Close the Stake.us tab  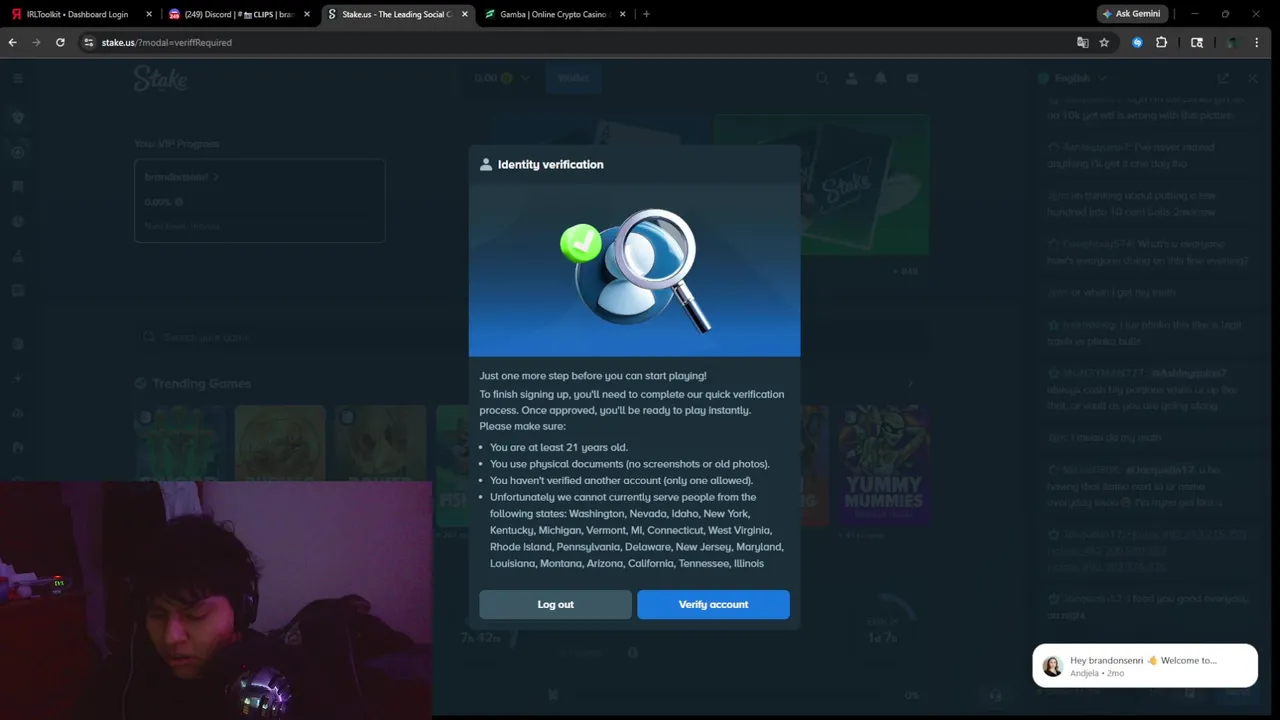[465, 14]
